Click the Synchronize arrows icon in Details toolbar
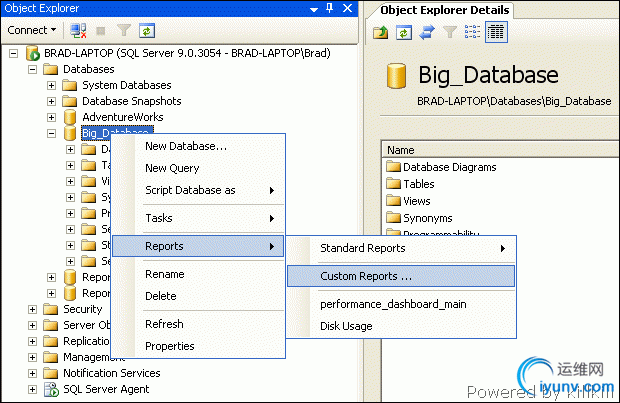This screenshot has height=403, width=620. 427,32
